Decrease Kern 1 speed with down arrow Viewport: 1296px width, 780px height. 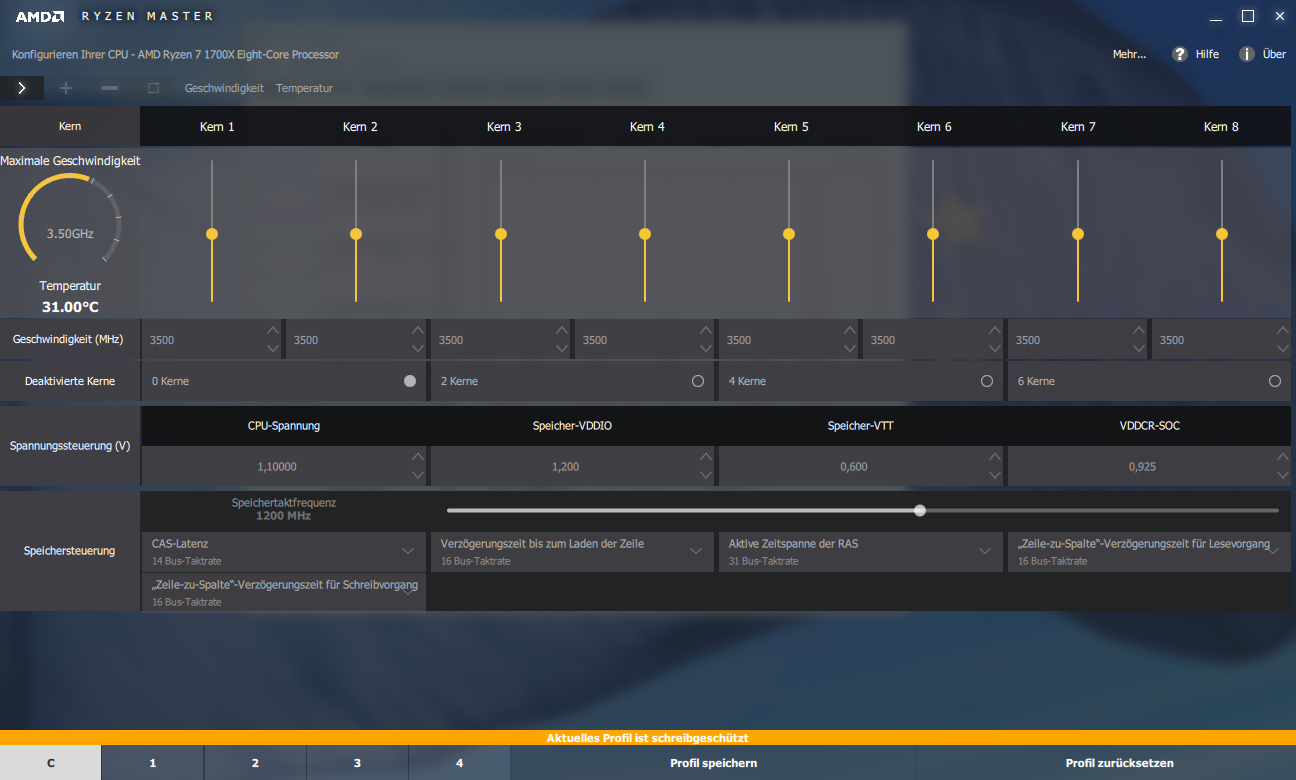(273, 348)
